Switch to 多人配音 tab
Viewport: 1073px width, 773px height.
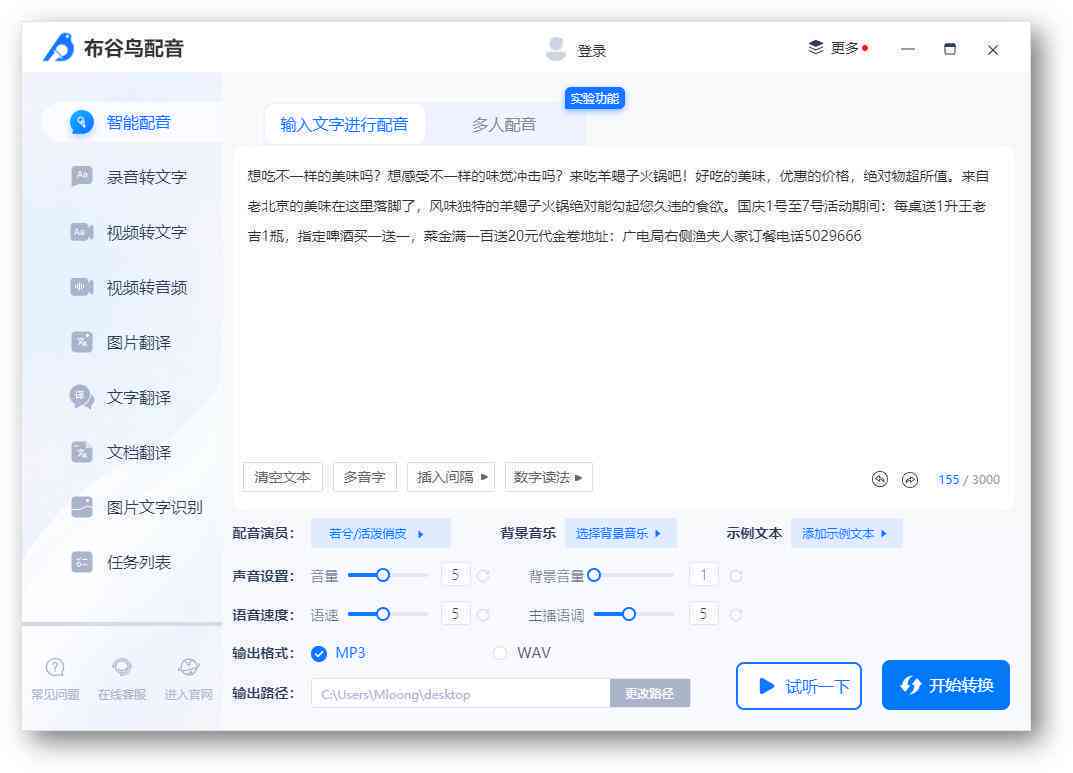pos(504,125)
